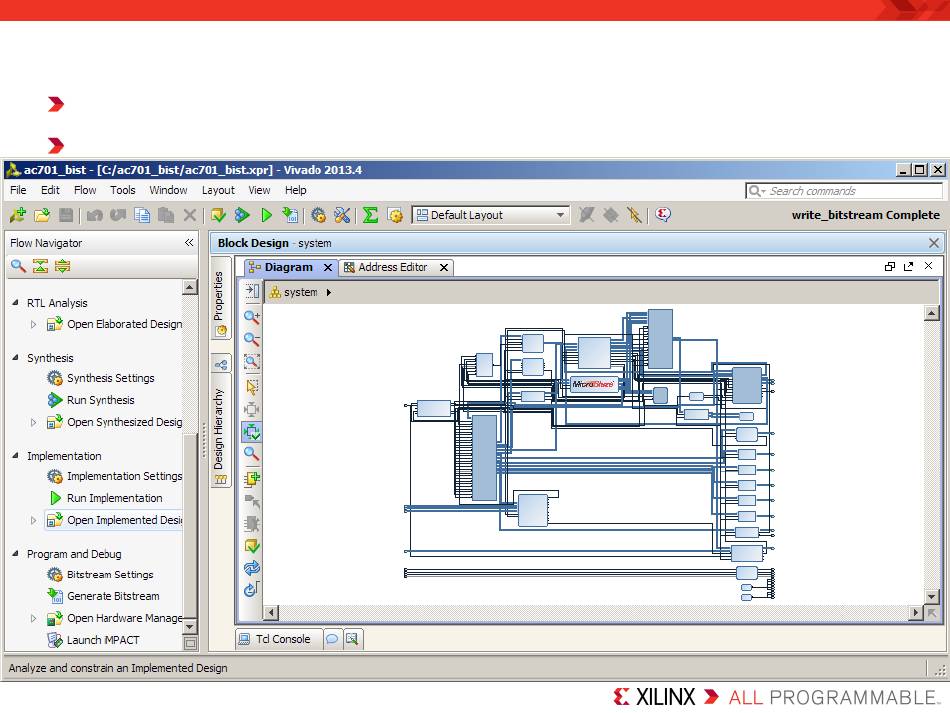Click the sigma report icon in main toolbar
Image resolution: width=950 pixels, height=713 pixels.
[370, 215]
